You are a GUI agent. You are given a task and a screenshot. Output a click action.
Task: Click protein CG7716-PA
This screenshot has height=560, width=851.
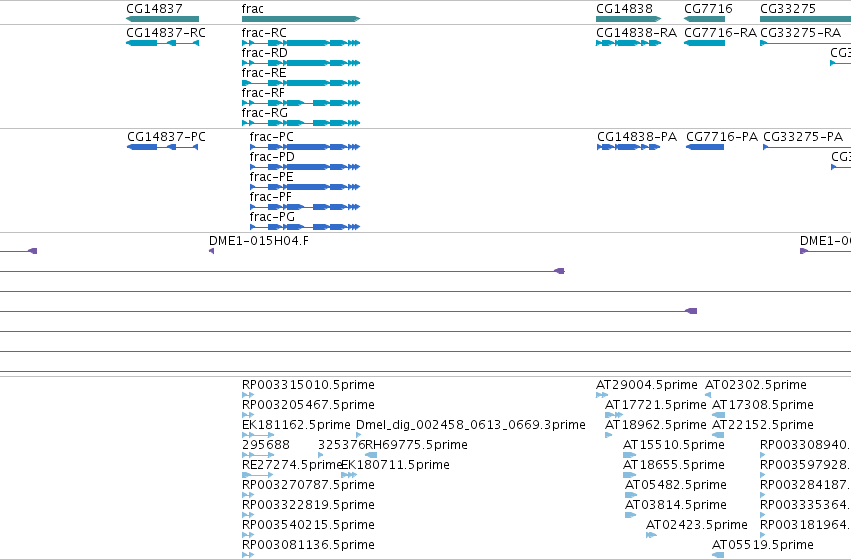click(705, 147)
